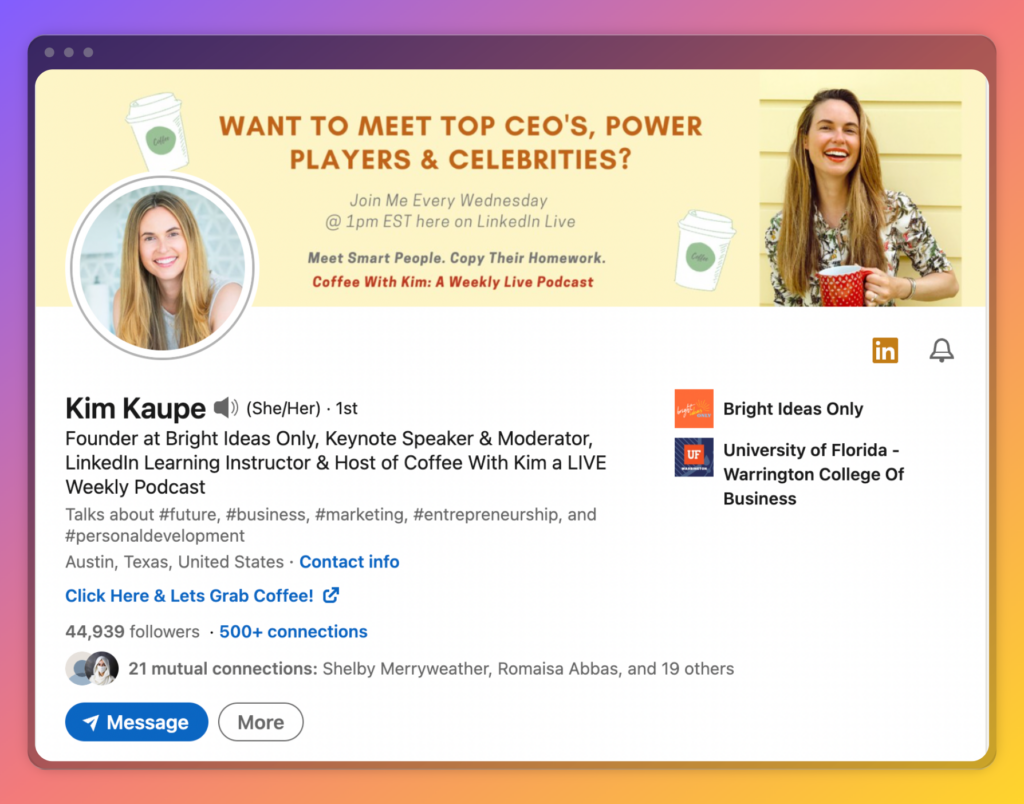Click the notification bell icon
Viewport: 1024px width, 804px height.
(941, 350)
